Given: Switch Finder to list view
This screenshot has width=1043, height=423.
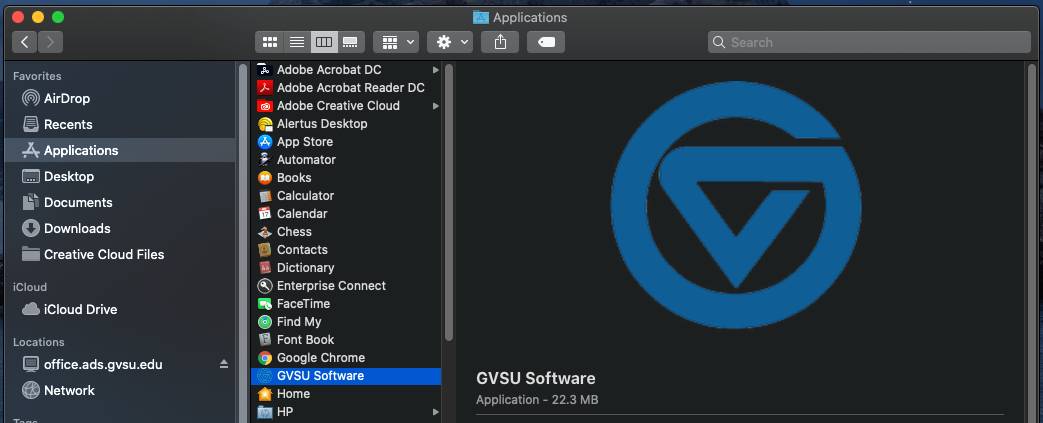Looking at the screenshot, I should tap(297, 42).
